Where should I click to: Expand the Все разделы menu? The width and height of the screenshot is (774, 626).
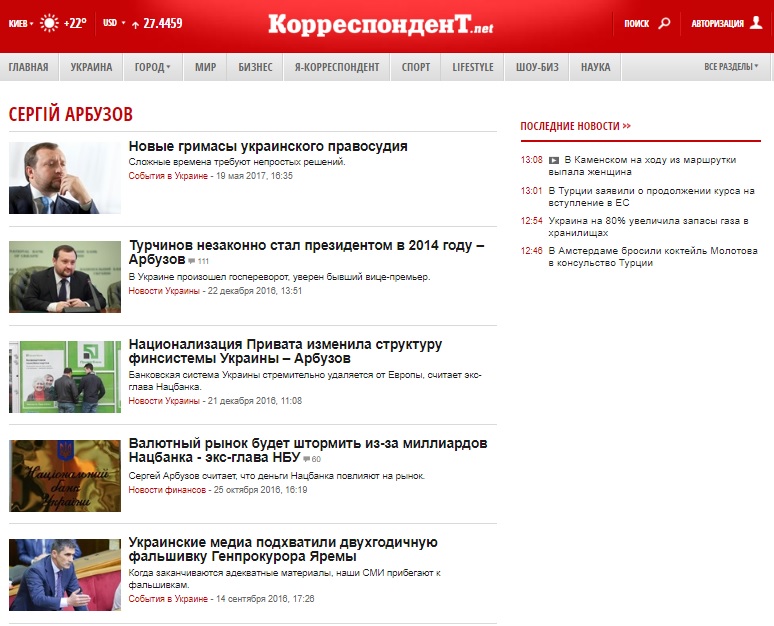pyautogui.click(x=730, y=67)
